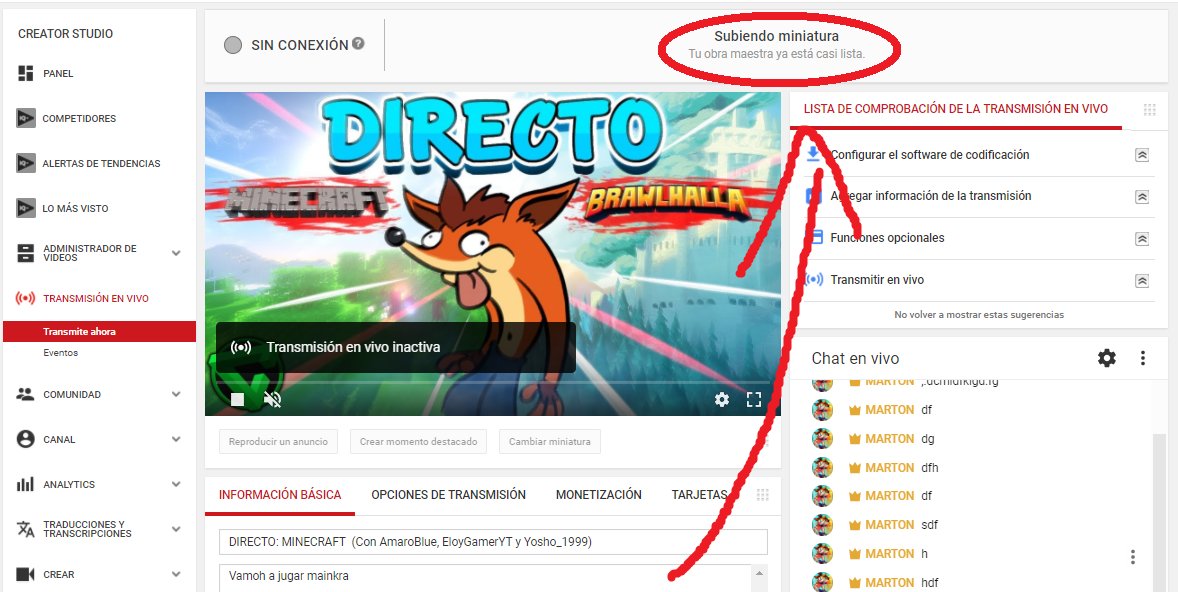
Task: Expand Traducciones y Transcripciones menu
Action: click(177, 529)
